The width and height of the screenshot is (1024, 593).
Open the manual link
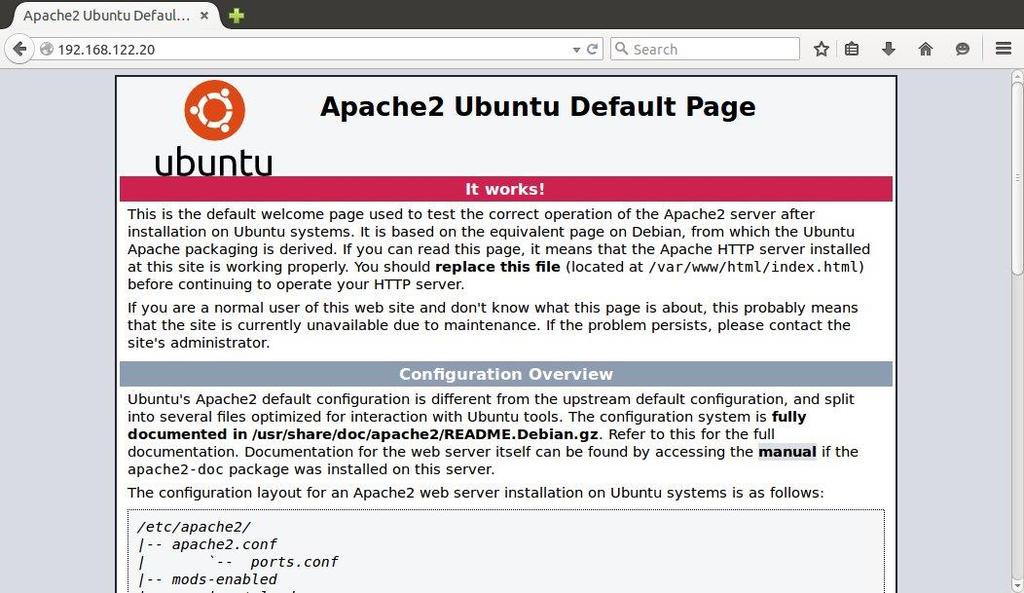click(x=787, y=452)
